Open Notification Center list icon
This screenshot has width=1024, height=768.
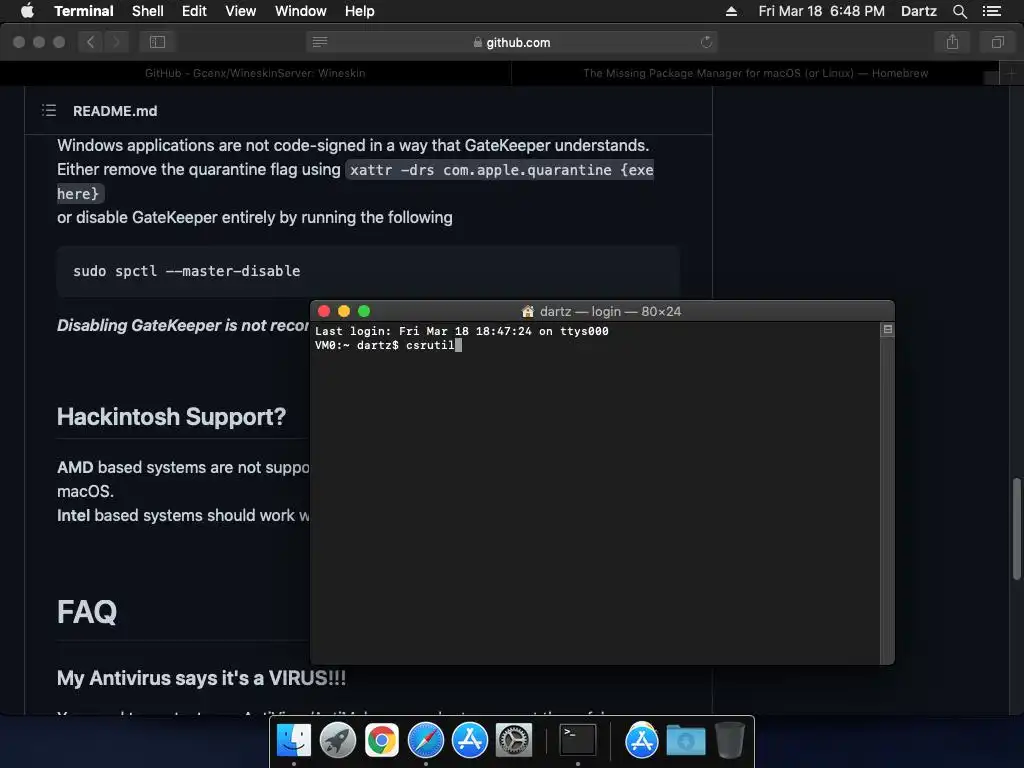click(991, 11)
